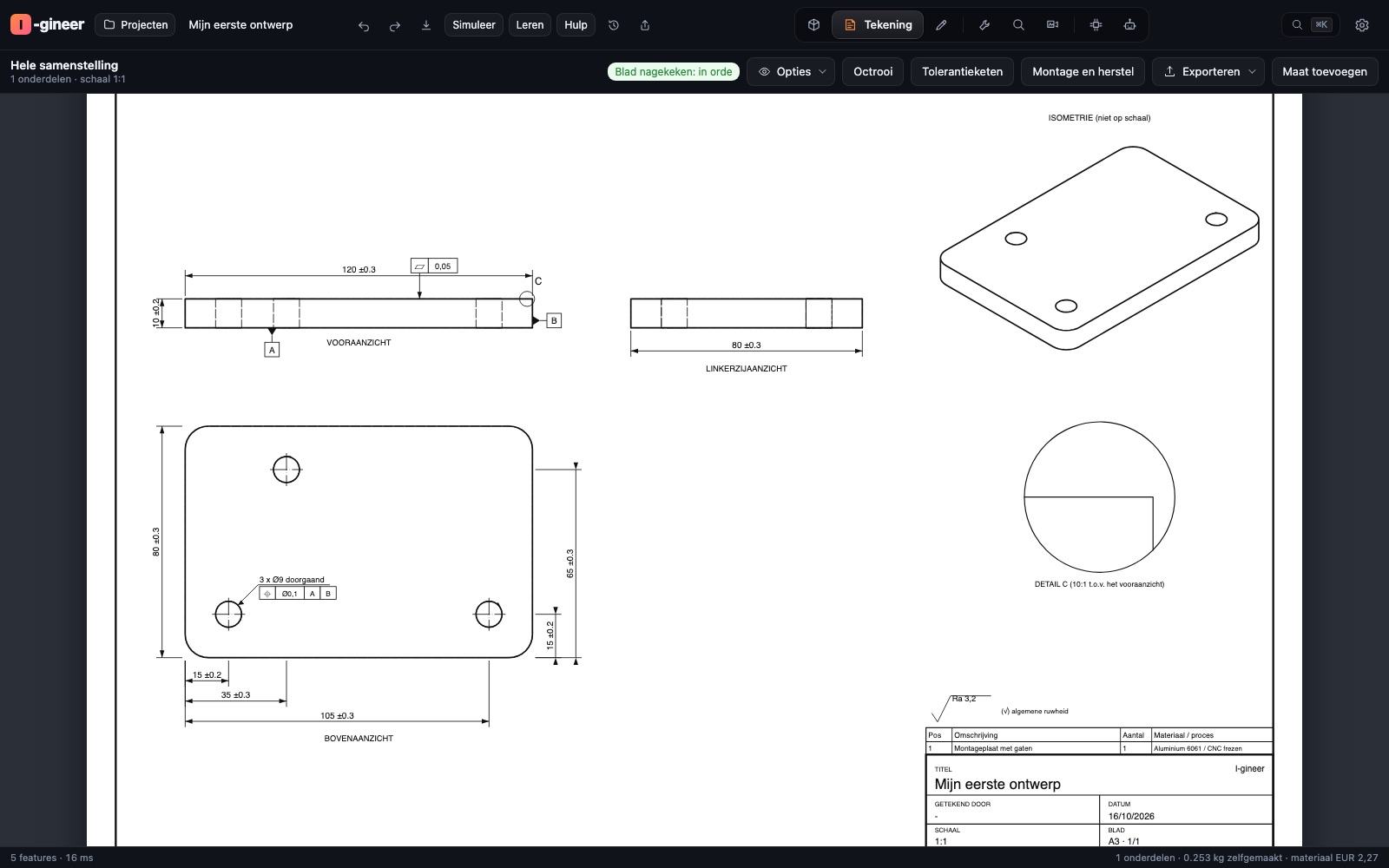This screenshot has height=868, width=1389.
Task: Select the pencil sketch mode icon
Action: coord(941,25)
